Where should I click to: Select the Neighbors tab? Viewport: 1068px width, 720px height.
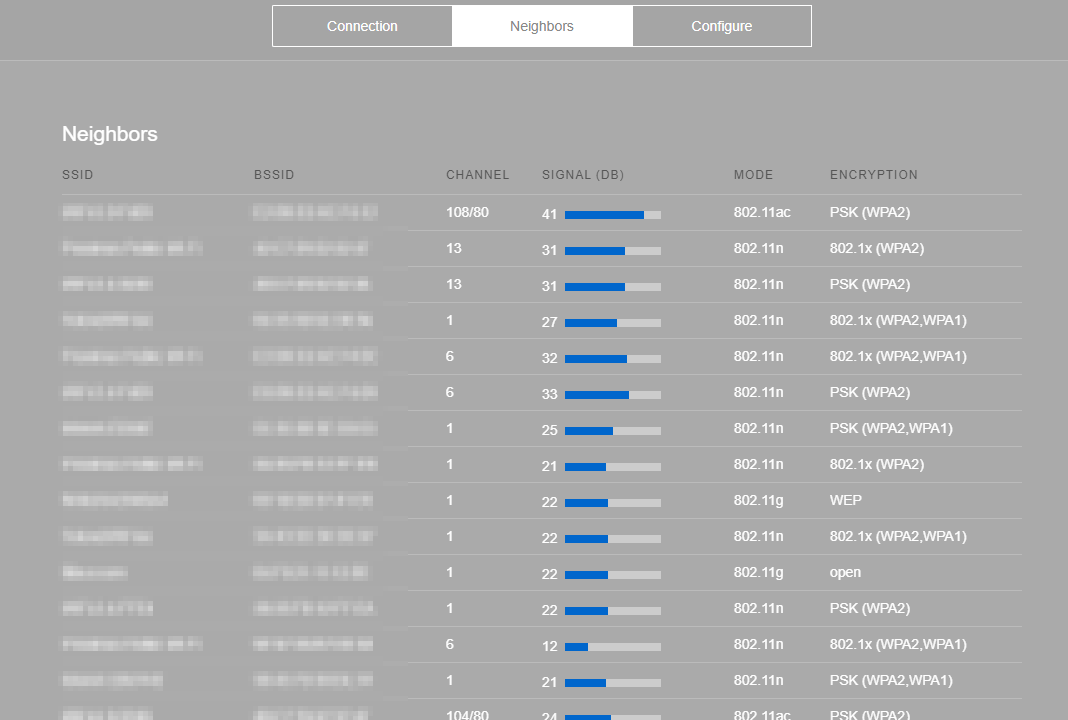tap(542, 26)
